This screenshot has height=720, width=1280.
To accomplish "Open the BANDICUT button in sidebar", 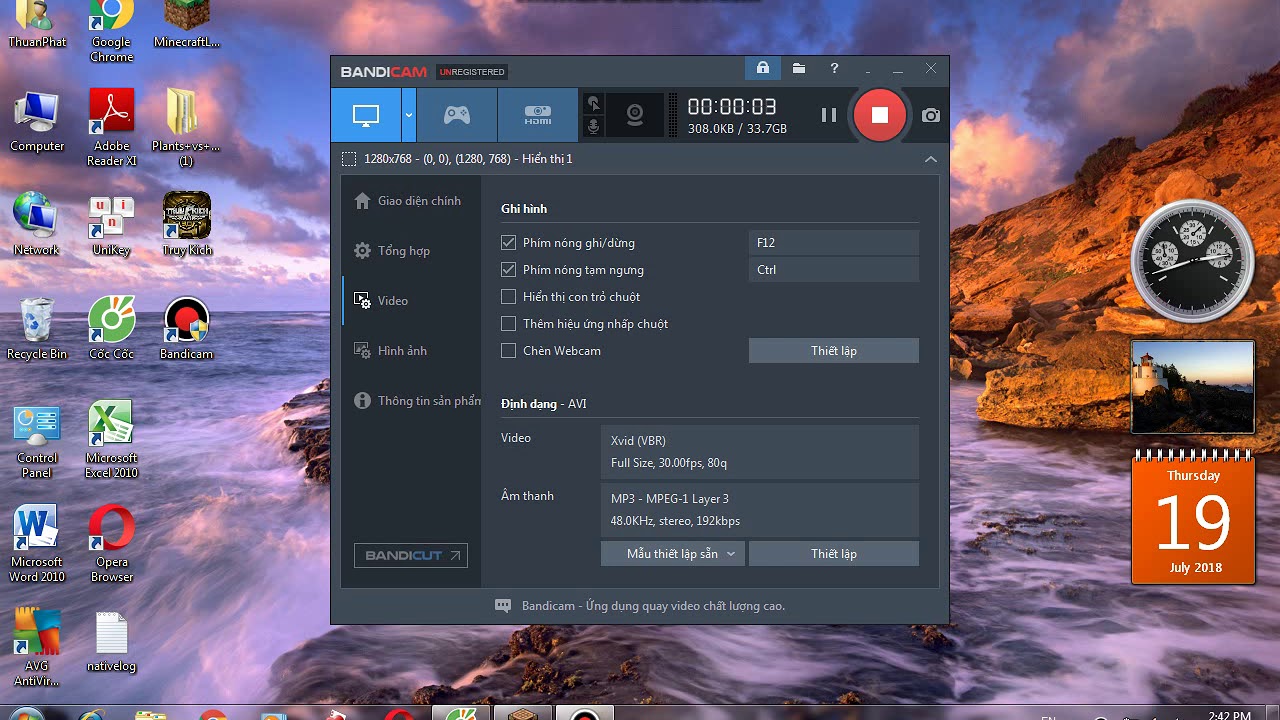I will coord(411,555).
